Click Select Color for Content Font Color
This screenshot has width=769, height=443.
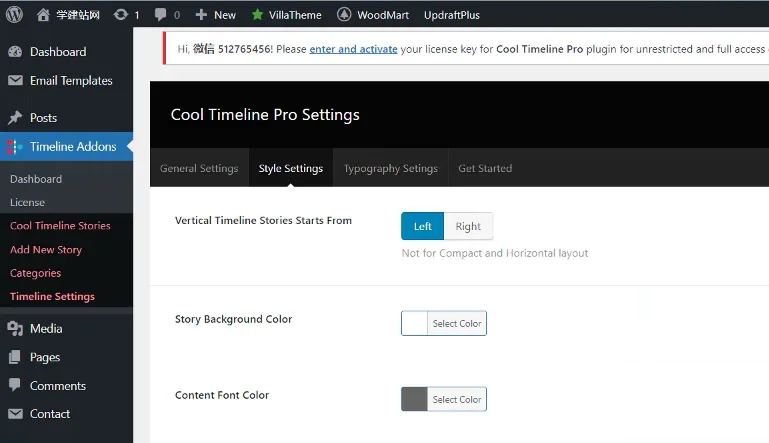pyautogui.click(x=457, y=399)
